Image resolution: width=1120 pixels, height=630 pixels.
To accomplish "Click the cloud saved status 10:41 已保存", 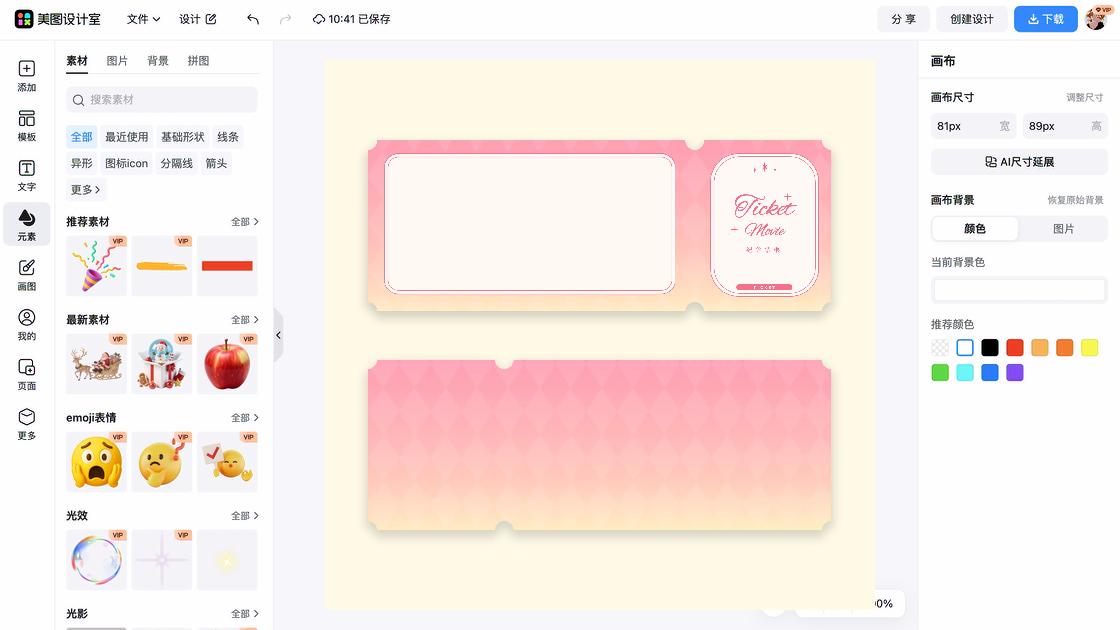I will [x=351, y=19].
